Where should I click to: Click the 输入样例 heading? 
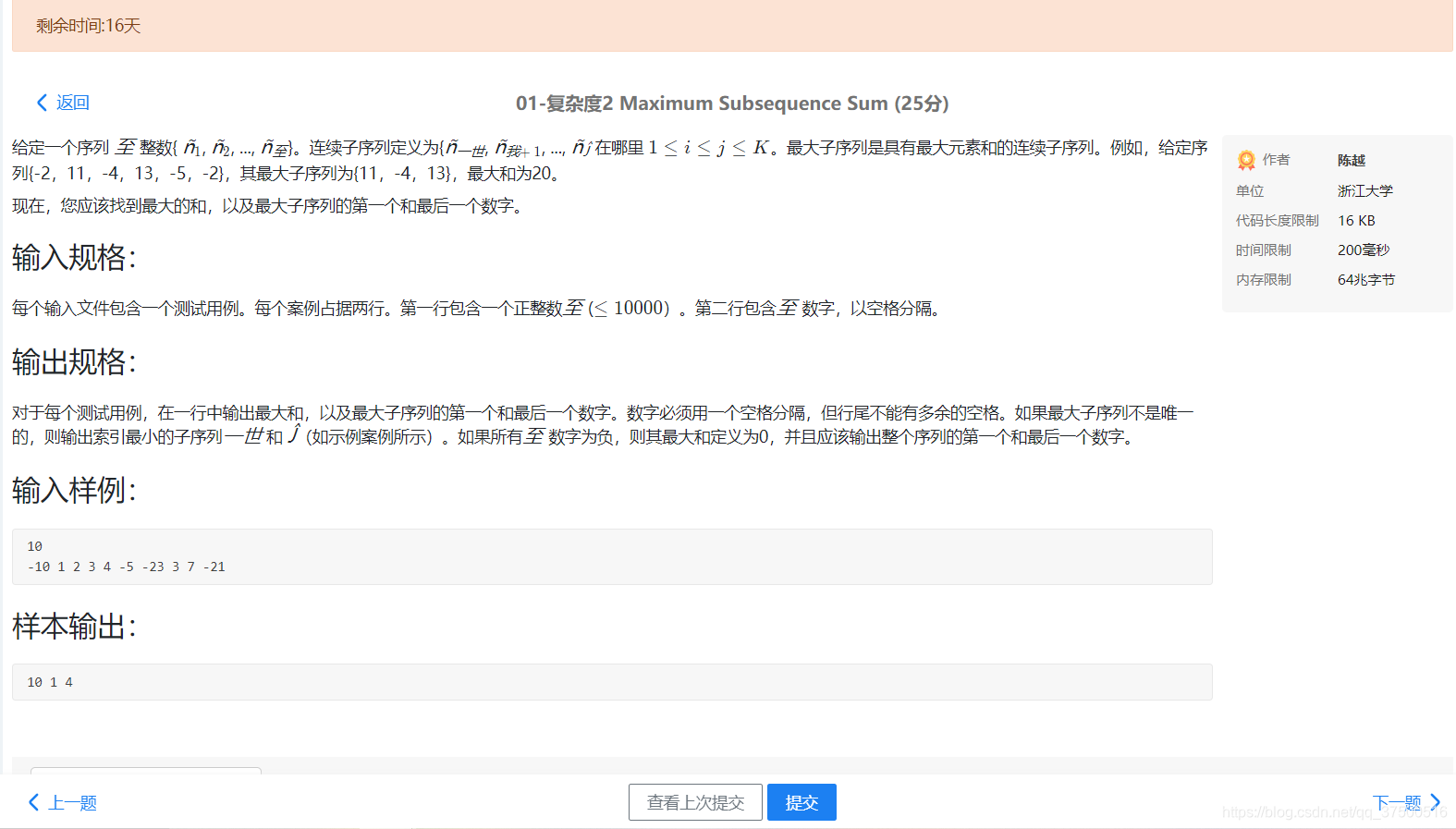click(74, 490)
